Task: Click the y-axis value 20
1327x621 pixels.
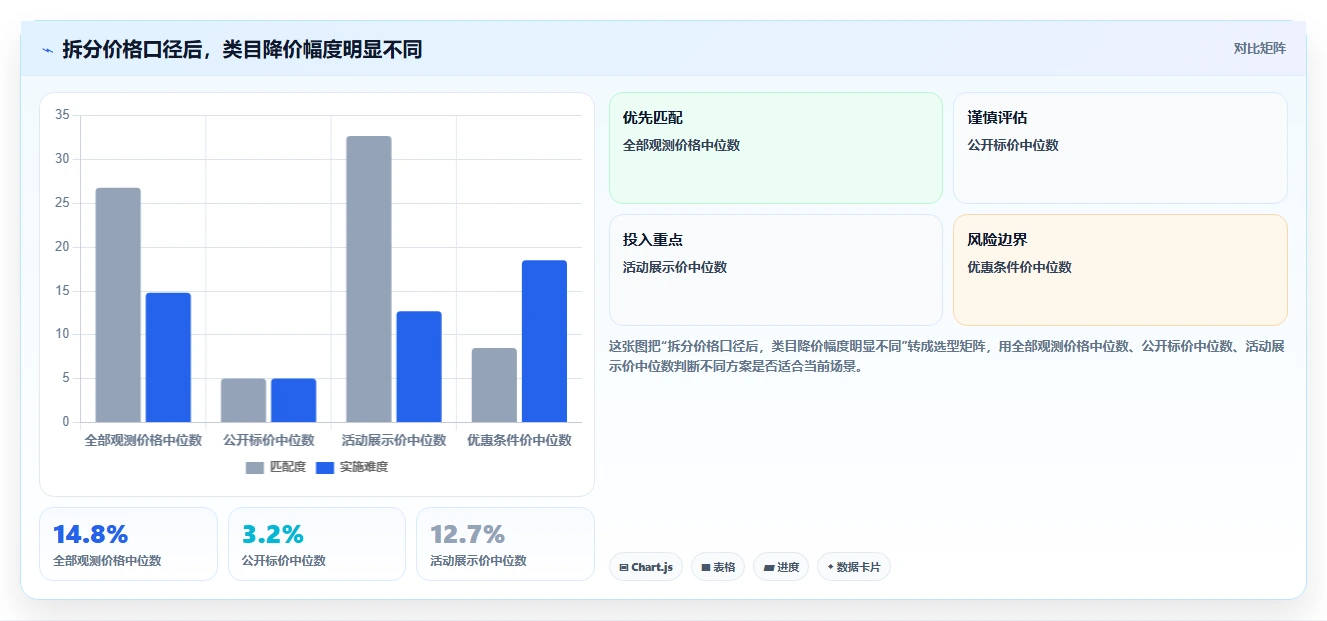Action: pyautogui.click(x=62, y=247)
